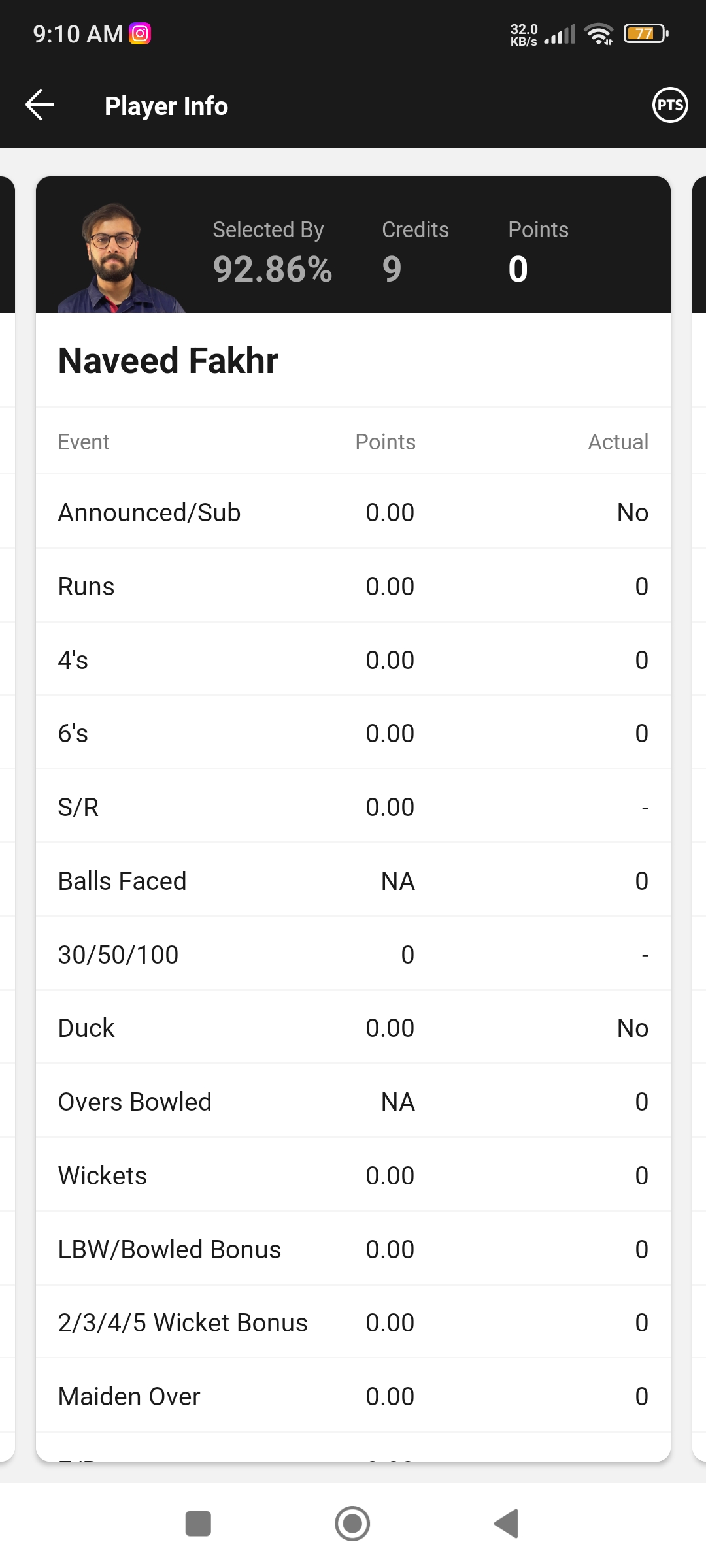Image resolution: width=706 pixels, height=1568 pixels.
Task: Tap the back arrow in header
Action: tap(40, 105)
